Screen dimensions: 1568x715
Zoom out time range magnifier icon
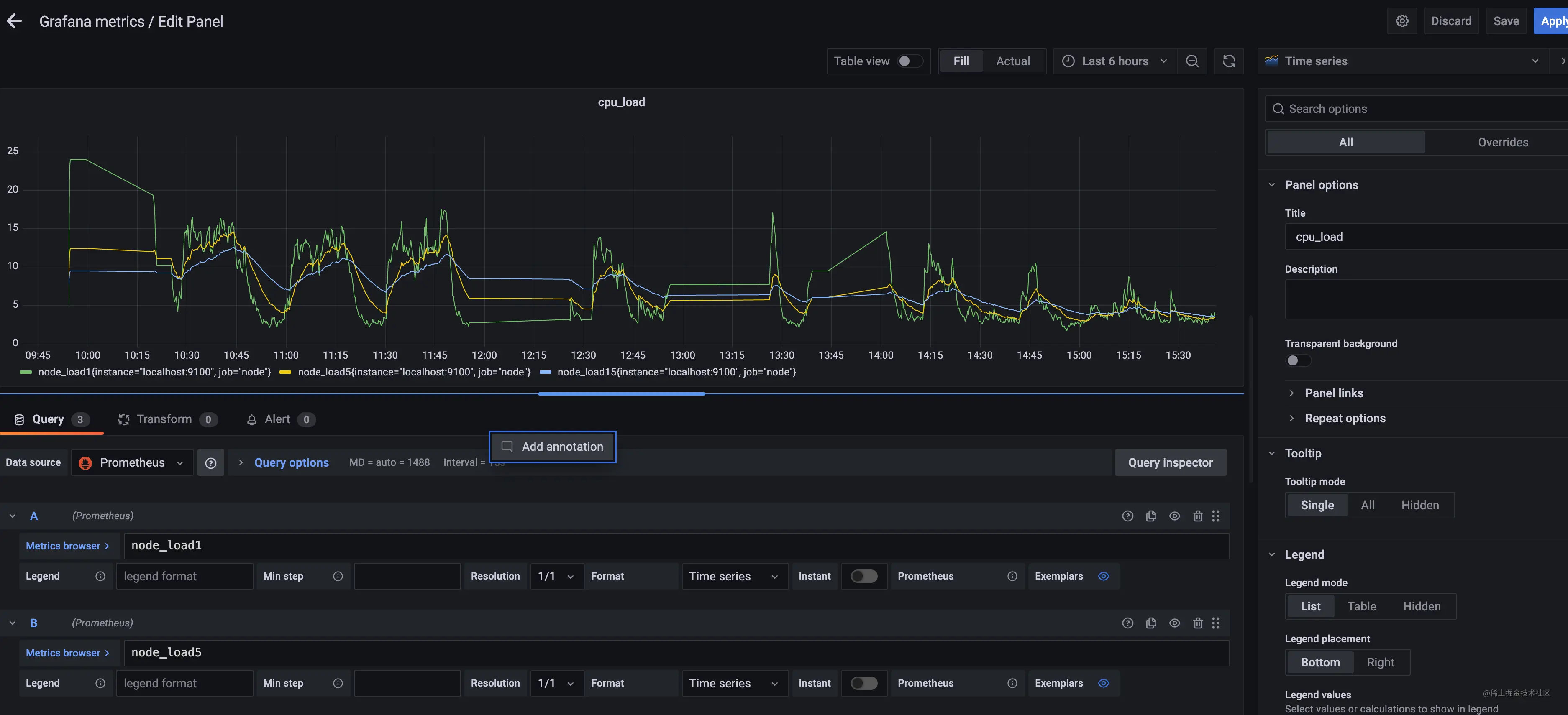point(1192,61)
